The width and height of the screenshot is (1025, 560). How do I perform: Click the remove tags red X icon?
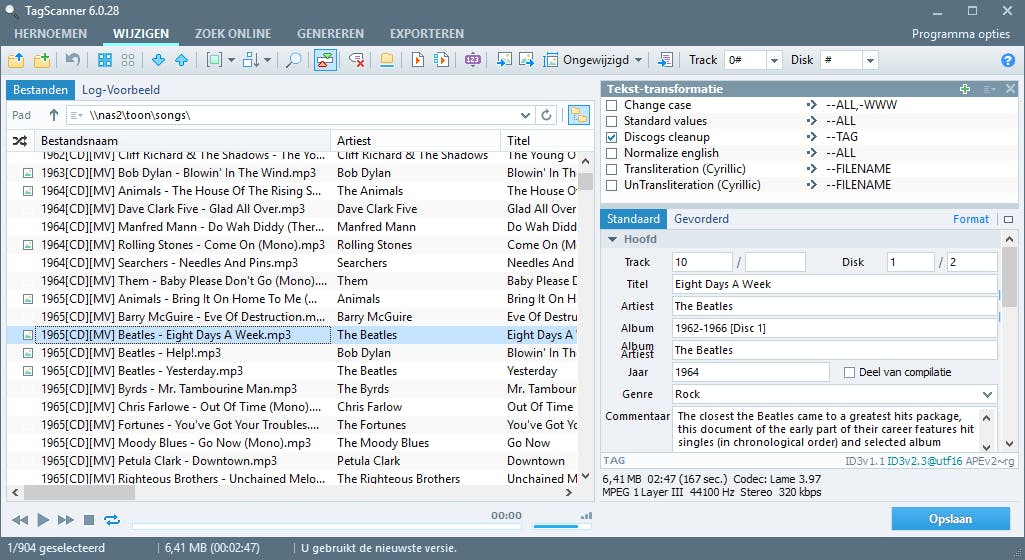click(356, 60)
